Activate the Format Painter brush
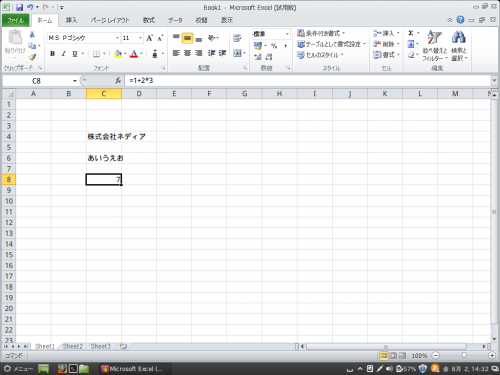The image size is (500, 375). (x=32, y=57)
